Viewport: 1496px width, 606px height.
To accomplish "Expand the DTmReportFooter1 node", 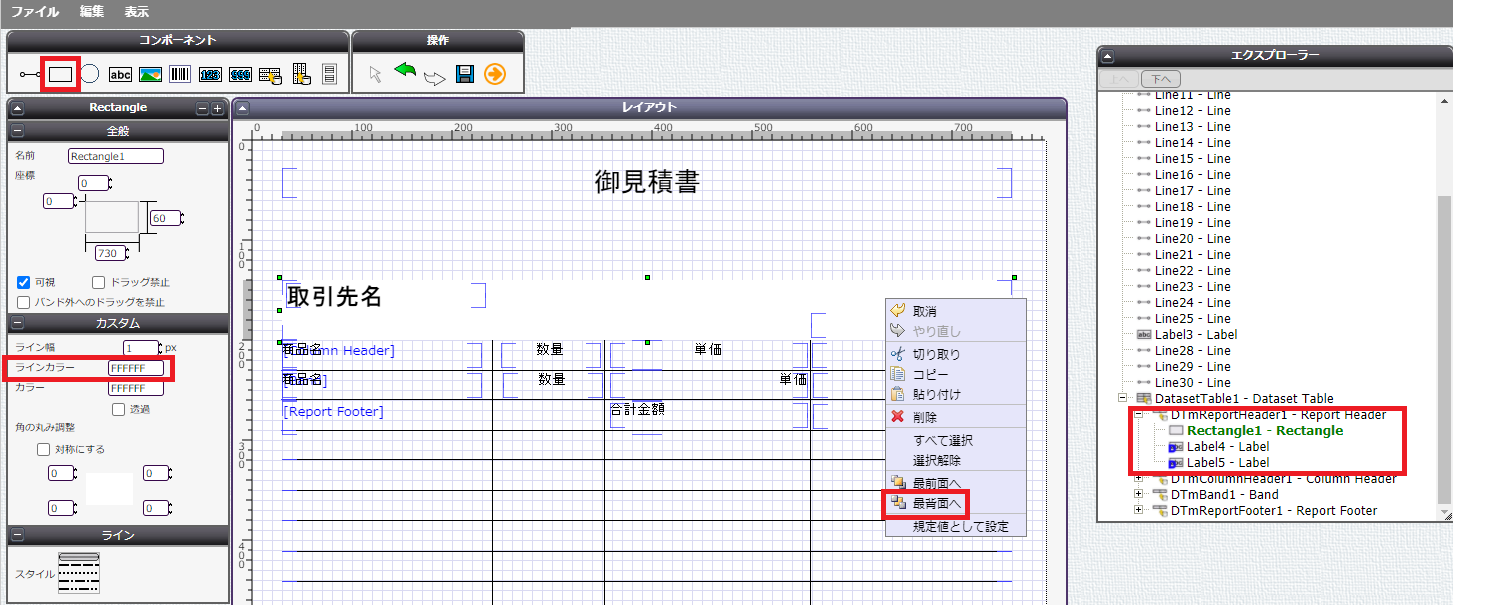I will [x=1139, y=510].
